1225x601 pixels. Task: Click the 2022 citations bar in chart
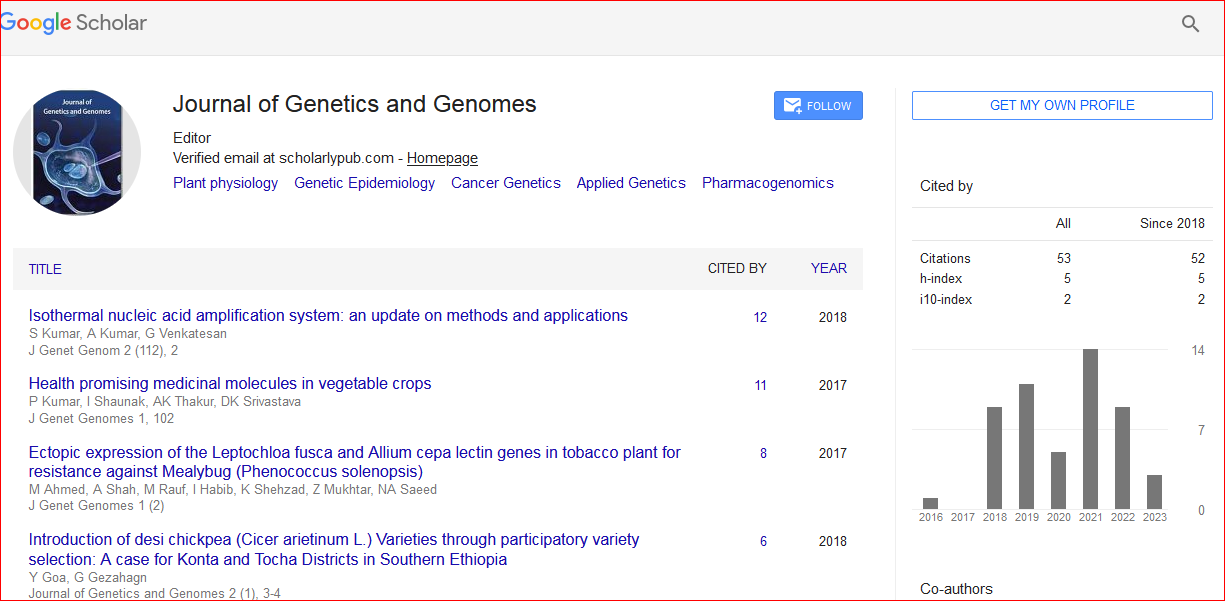click(x=1122, y=458)
